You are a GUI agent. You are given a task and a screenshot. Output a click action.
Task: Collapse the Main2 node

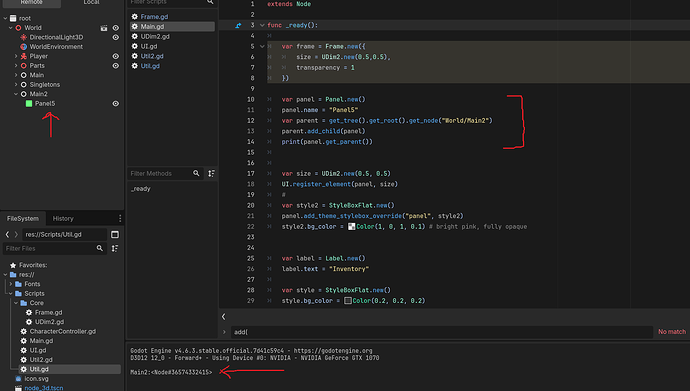coord(16,94)
